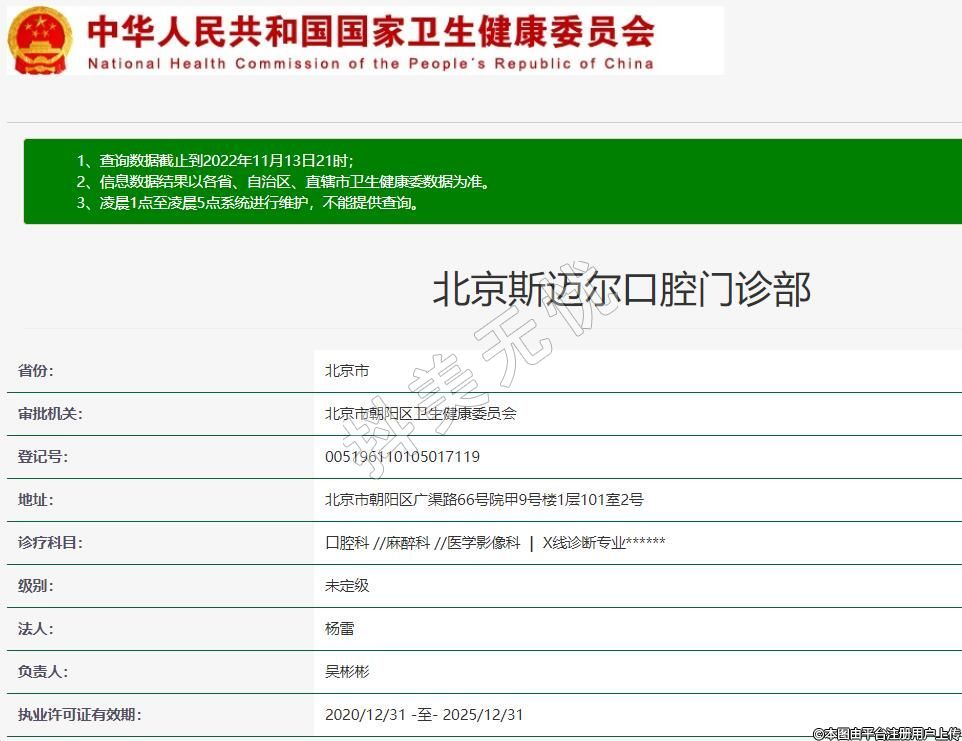Click the 诊疗科目 row label

[50, 543]
